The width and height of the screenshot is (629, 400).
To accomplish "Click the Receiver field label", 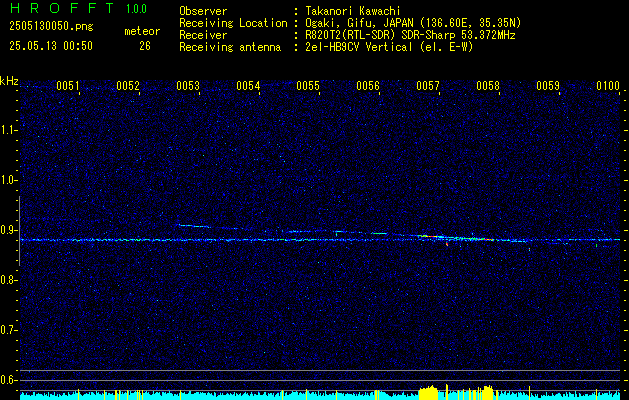I will coord(203,35).
